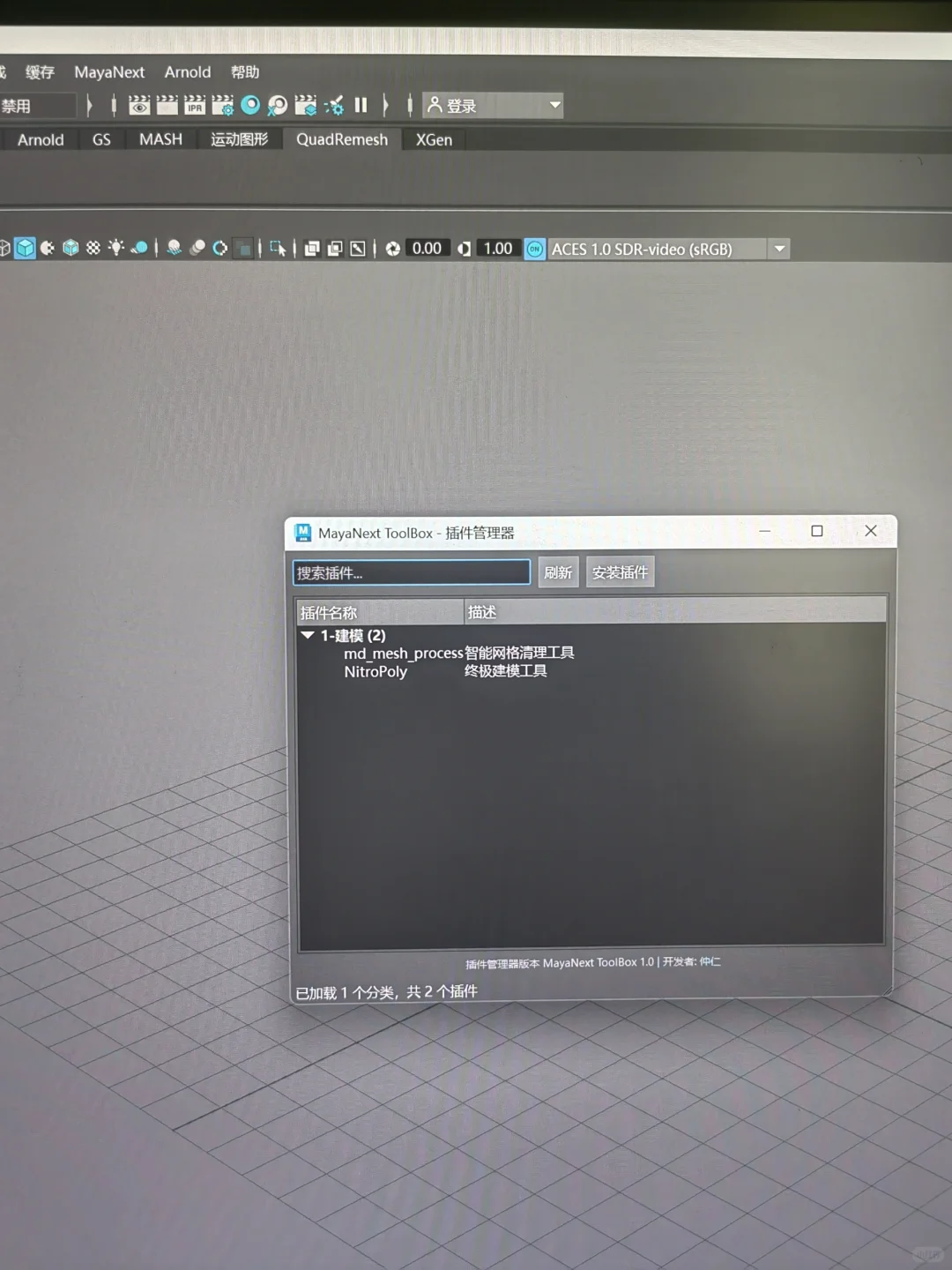Select shaded display mode cube icon
This screenshot has height=1270, width=952.
coord(26,248)
